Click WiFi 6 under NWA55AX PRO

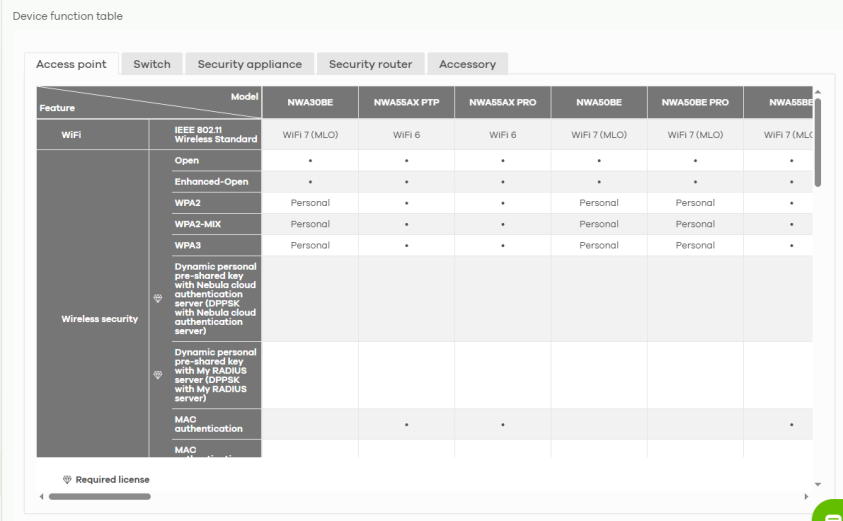coord(503,135)
